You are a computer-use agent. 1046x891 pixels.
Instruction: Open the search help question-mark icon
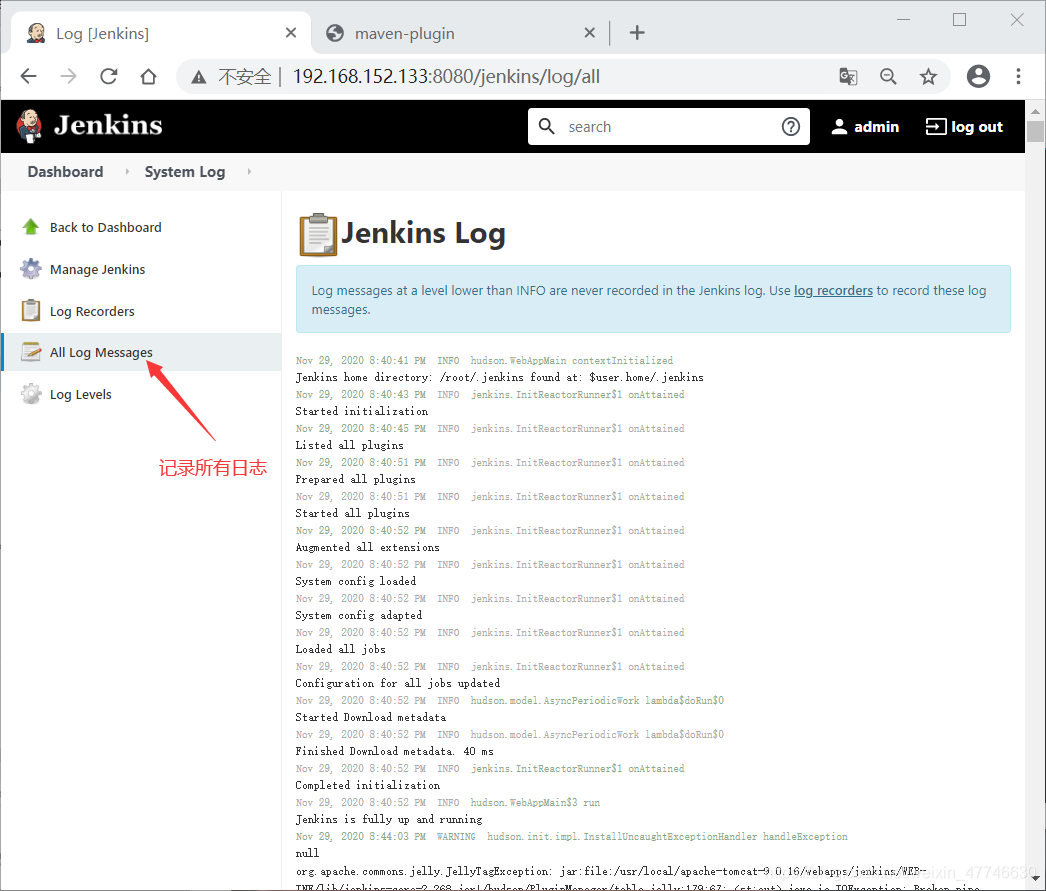tap(791, 127)
